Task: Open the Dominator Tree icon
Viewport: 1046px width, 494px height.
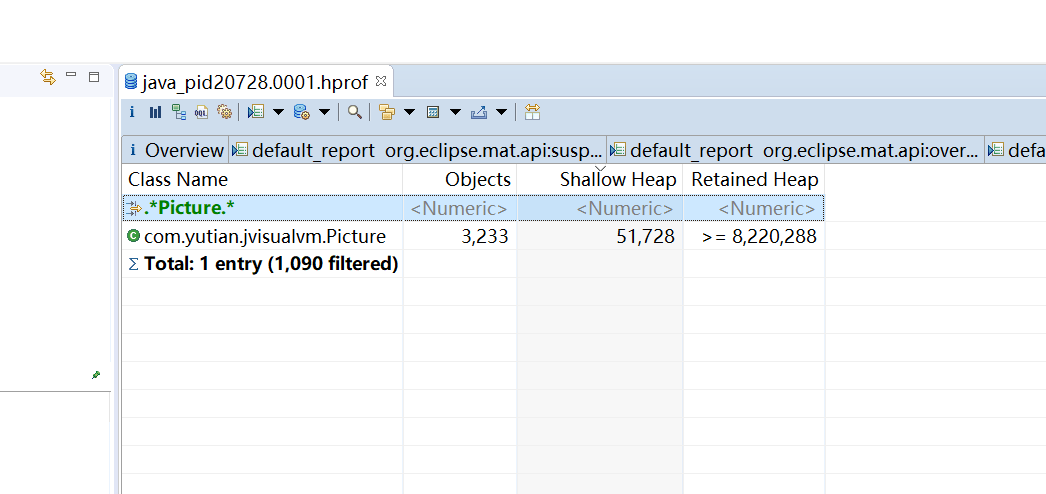Action: click(x=178, y=112)
